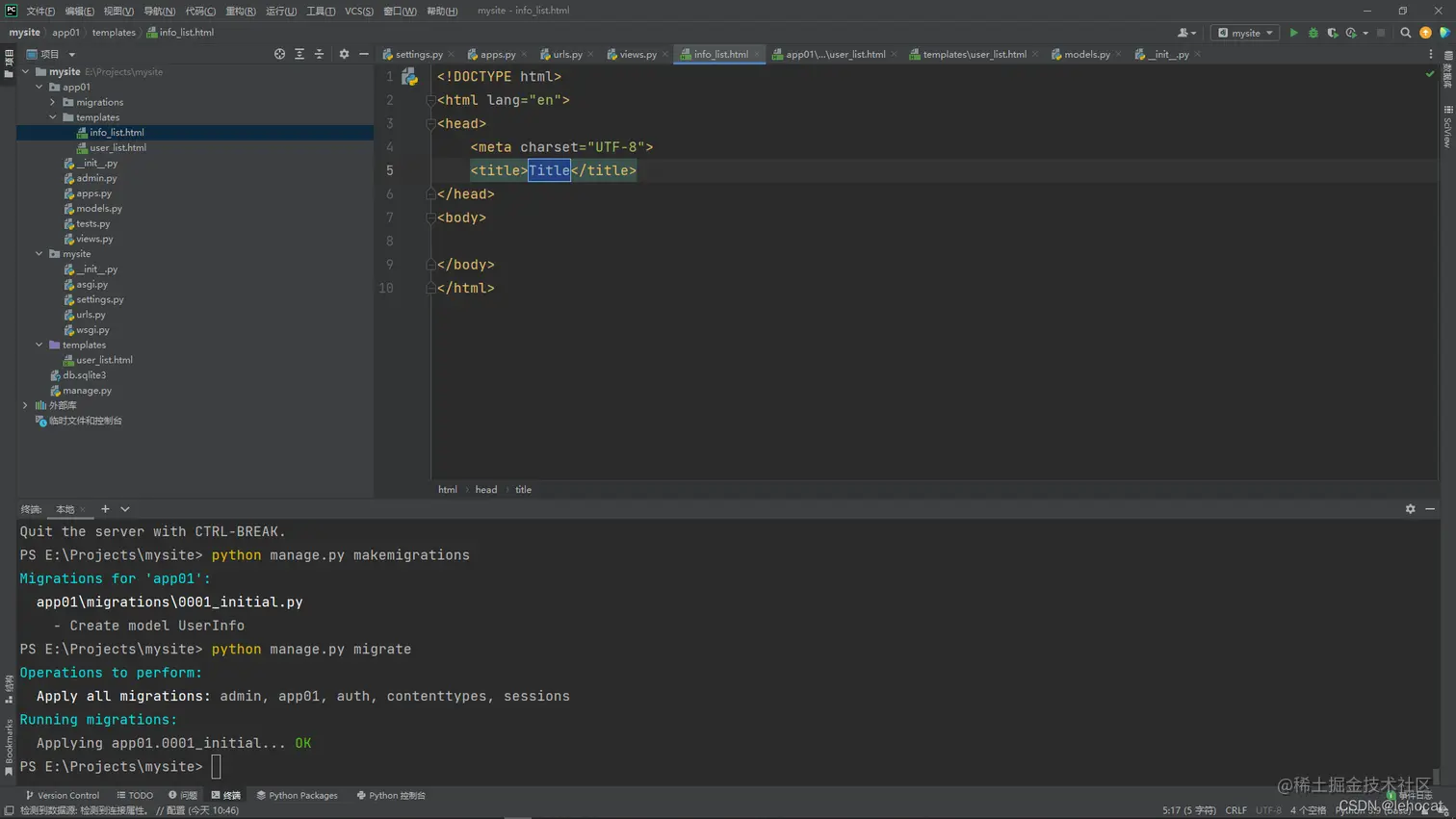
Task: Close the settings.py editor tab
Action: coord(452,55)
